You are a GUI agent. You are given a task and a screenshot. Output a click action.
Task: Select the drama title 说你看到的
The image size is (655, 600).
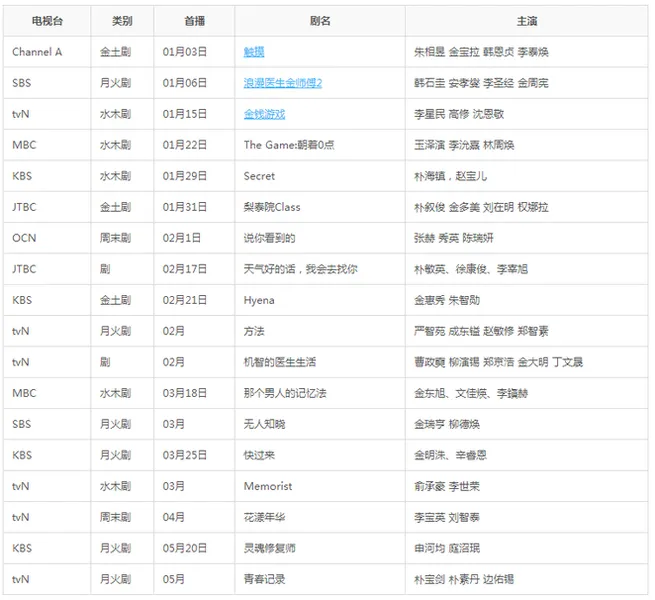click(269, 238)
